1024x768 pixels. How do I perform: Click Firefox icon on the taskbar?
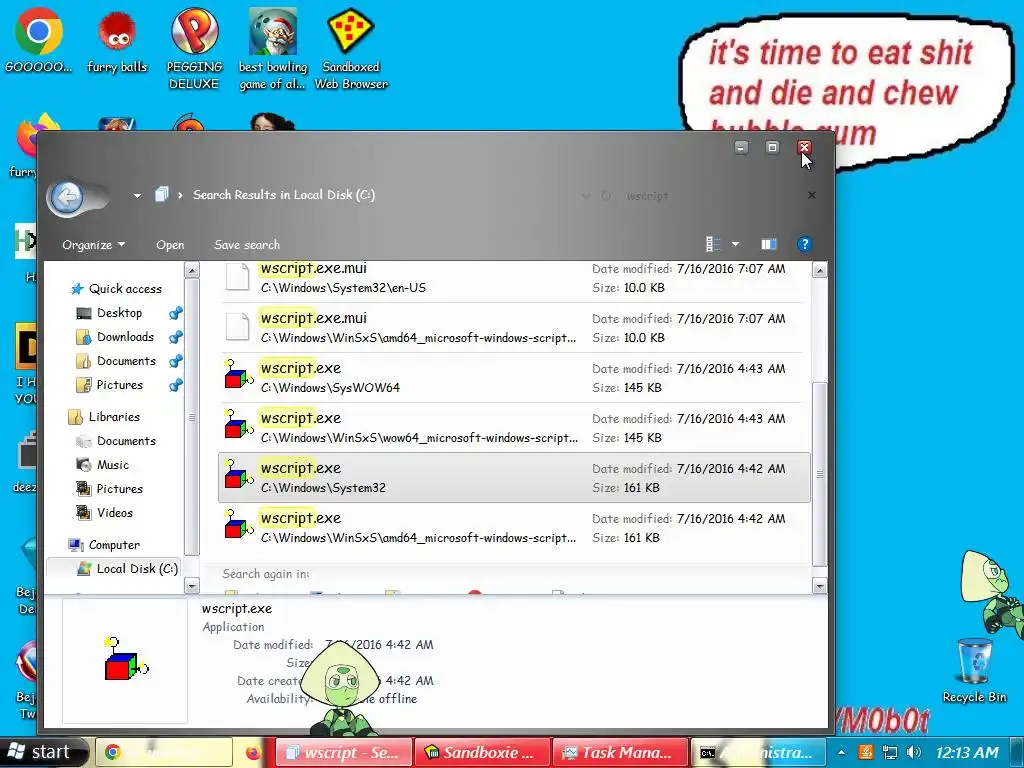[x=253, y=752]
